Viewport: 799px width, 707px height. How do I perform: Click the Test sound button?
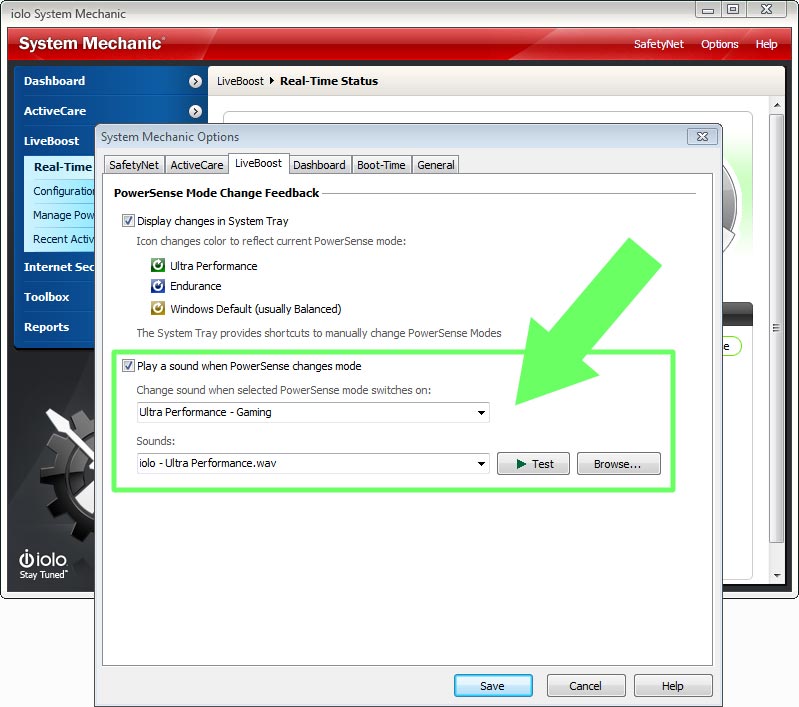[x=533, y=464]
